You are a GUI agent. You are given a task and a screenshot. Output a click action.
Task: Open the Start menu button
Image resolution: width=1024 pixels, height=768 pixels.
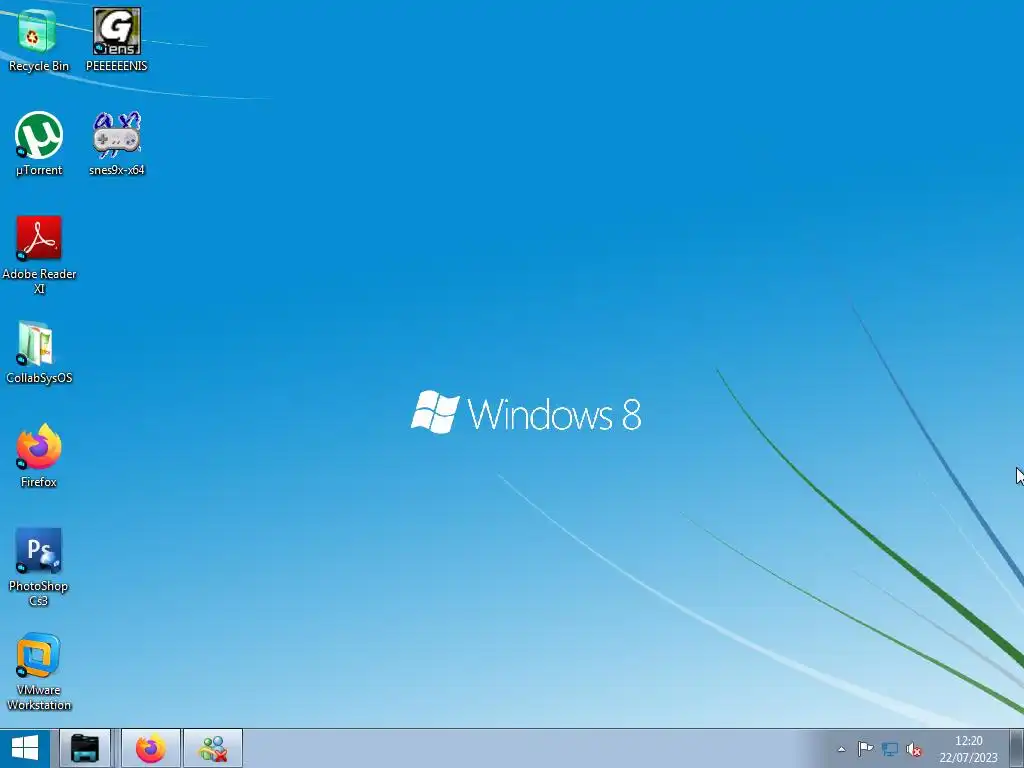pyautogui.click(x=25, y=748)
